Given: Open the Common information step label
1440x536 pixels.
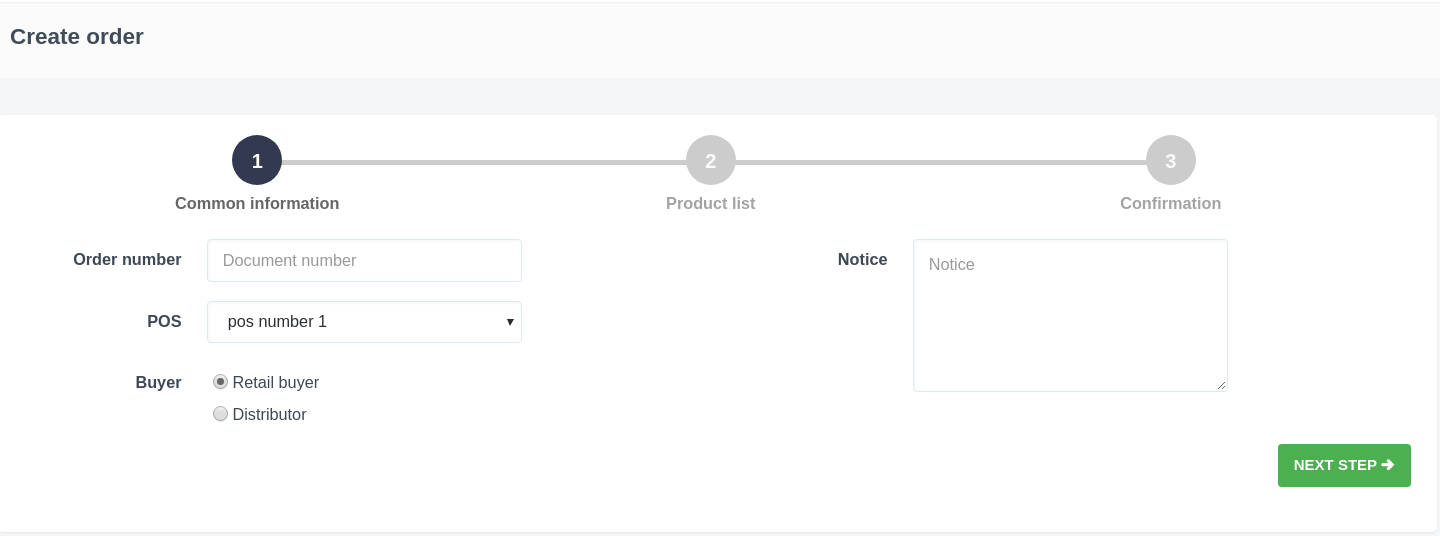Looking at the screenshot, I should [257, 204].
